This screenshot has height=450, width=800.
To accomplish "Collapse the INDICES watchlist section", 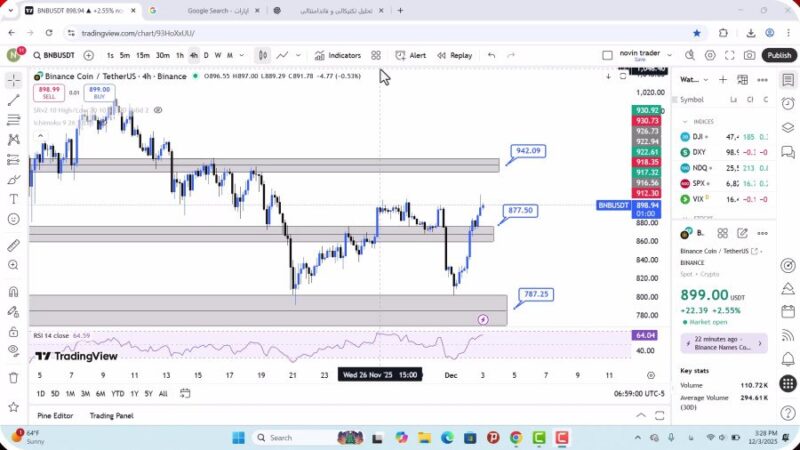I will 684,121.
